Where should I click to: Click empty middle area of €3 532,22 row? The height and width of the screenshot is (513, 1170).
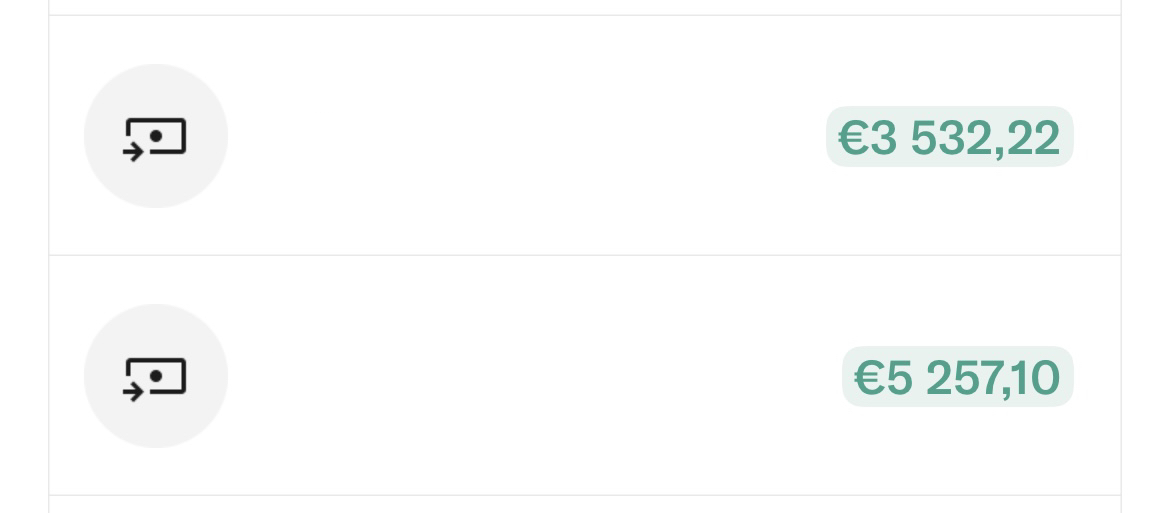[522, 136]
